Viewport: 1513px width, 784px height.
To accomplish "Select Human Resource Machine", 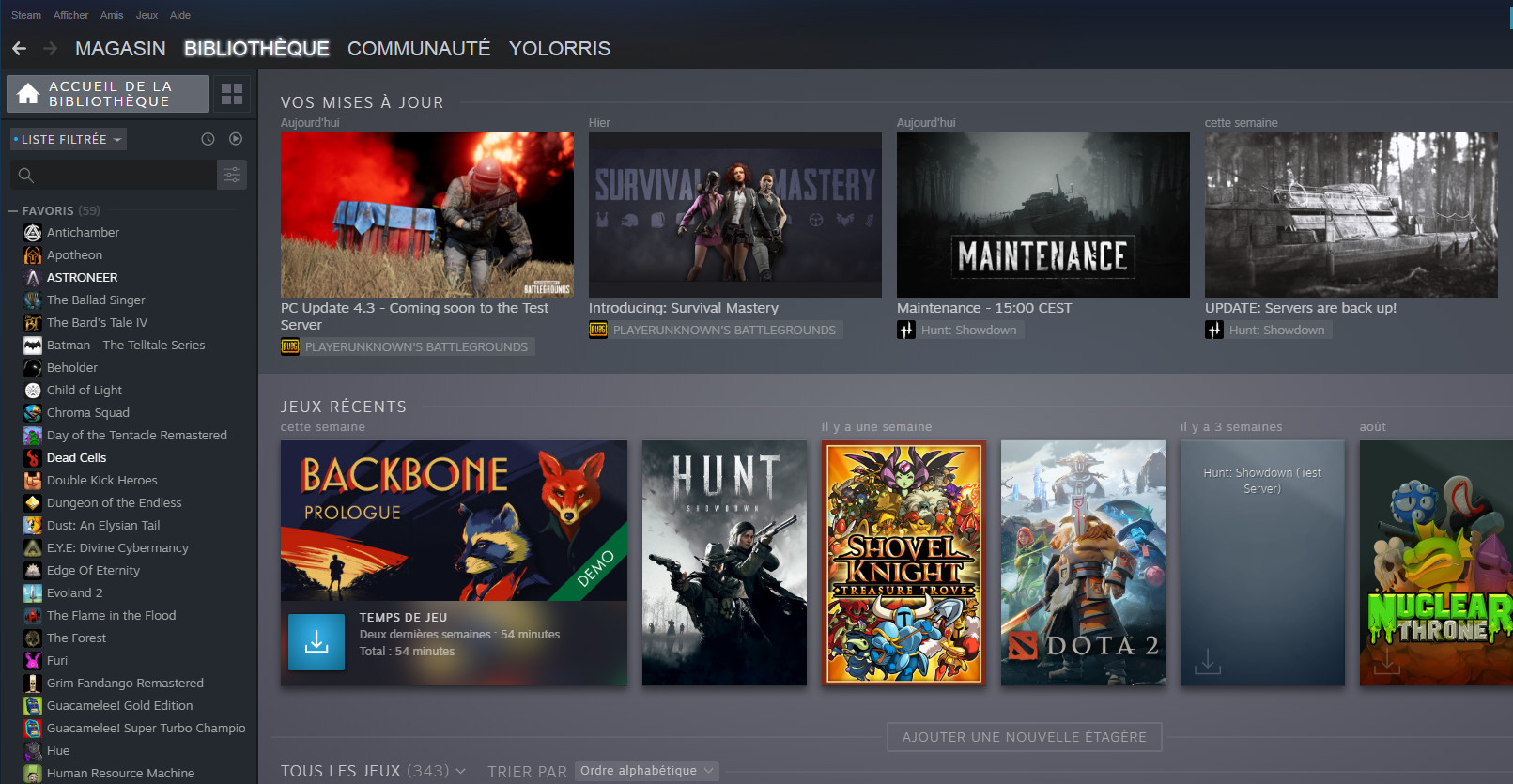I will coord(120,773).
